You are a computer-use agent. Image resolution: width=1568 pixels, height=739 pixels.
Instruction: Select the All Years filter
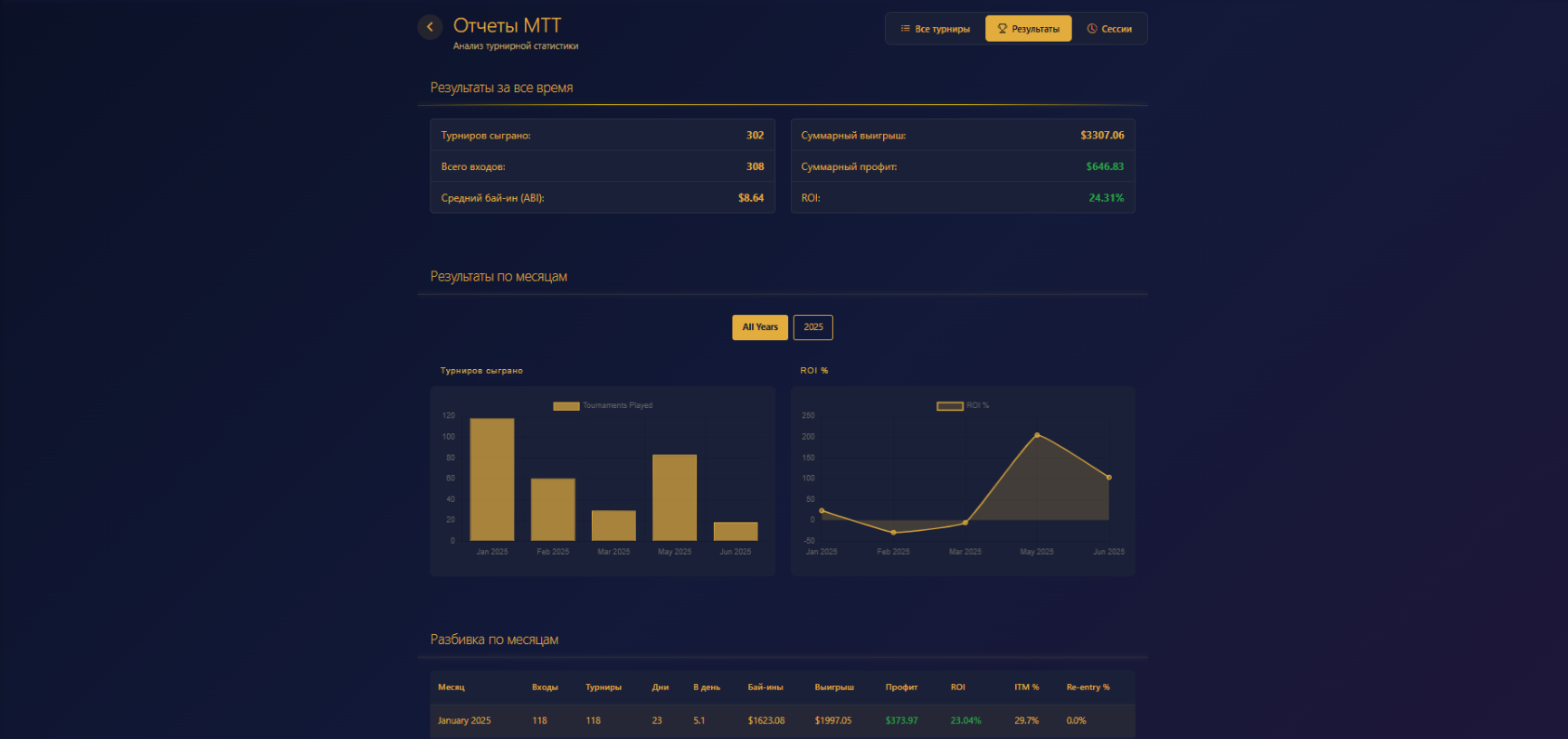tap(760, 327)
